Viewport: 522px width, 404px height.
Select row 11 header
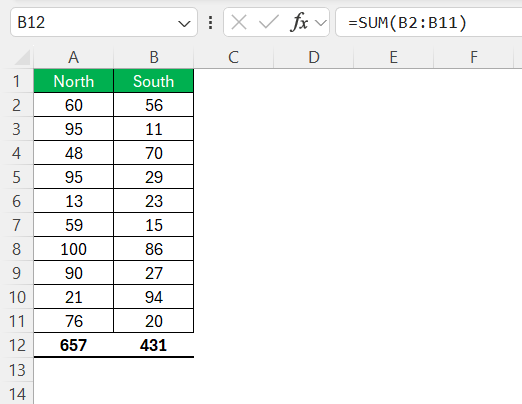[x=17, y=321]
